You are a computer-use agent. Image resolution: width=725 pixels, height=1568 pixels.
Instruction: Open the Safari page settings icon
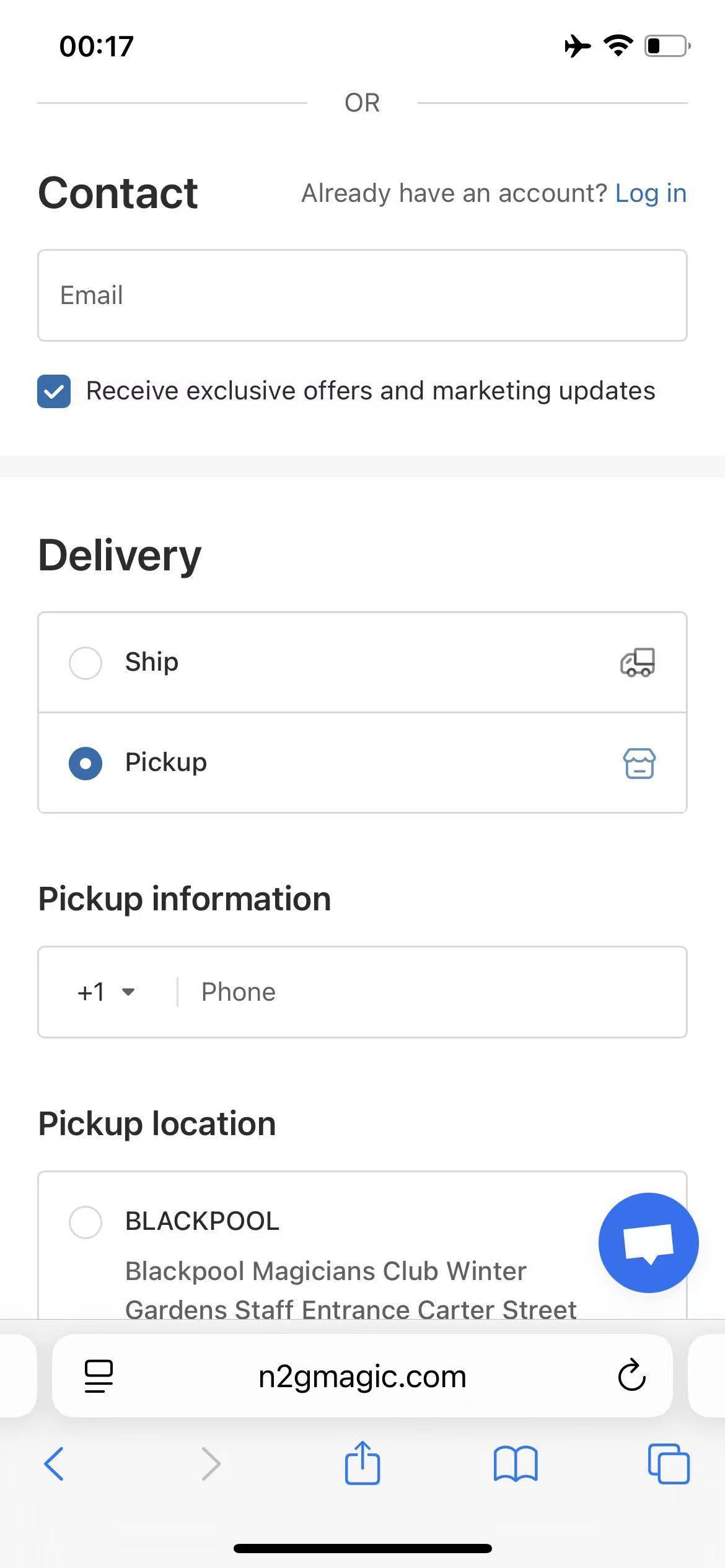point(99,1376)
